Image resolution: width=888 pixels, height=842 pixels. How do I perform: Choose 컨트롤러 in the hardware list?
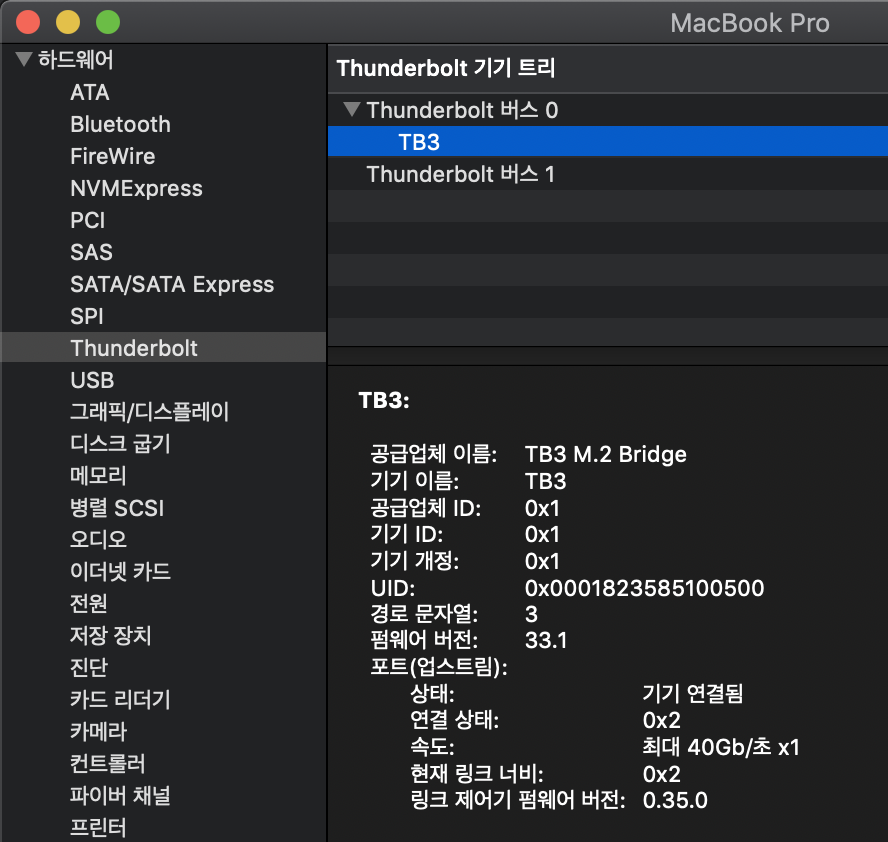[108, 763]
